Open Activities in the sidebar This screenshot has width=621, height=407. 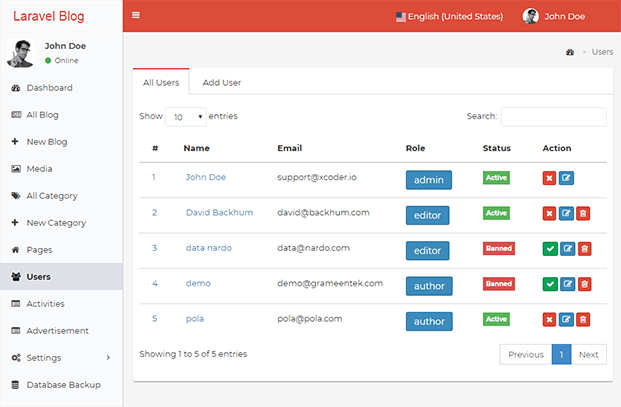61,304
